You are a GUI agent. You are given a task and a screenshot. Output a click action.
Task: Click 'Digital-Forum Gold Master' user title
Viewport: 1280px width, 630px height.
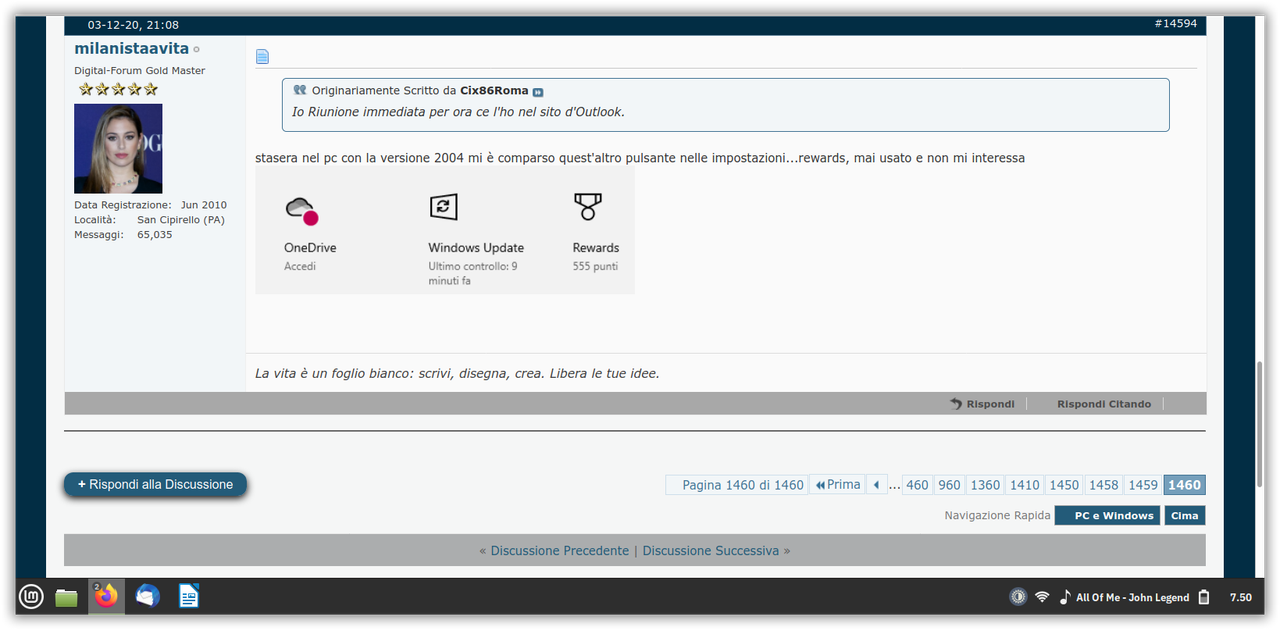click(x=139, y=71)
